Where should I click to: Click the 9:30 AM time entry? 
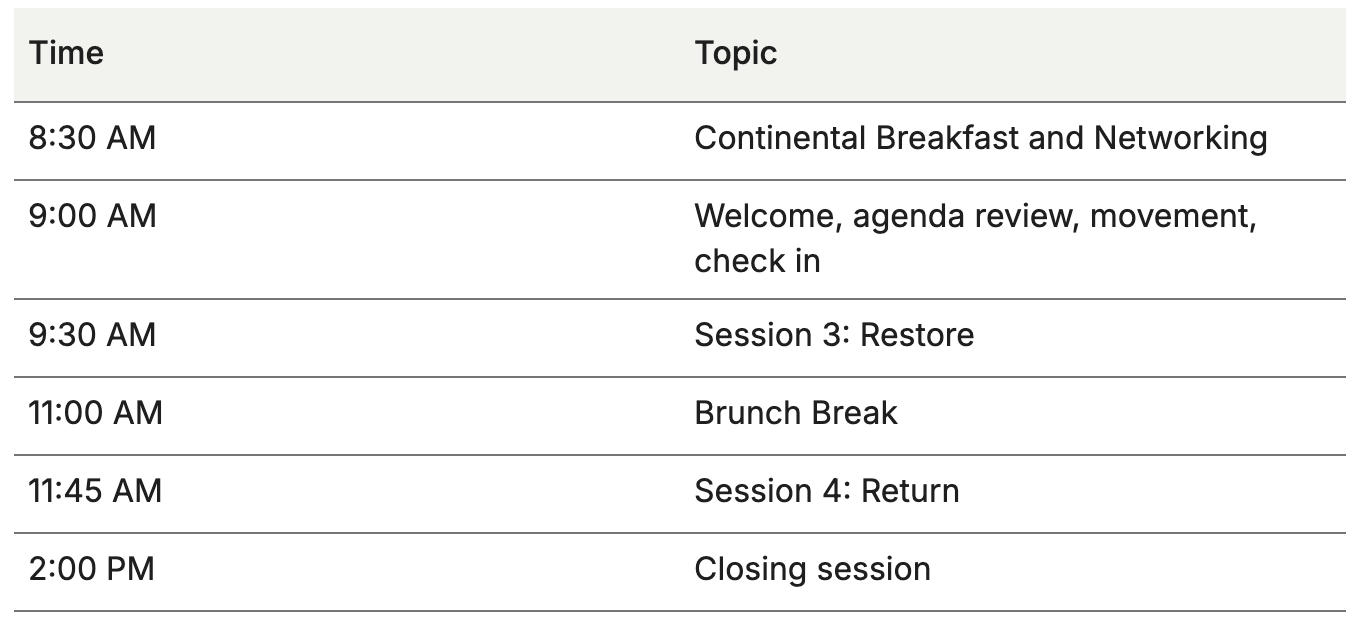92,334
